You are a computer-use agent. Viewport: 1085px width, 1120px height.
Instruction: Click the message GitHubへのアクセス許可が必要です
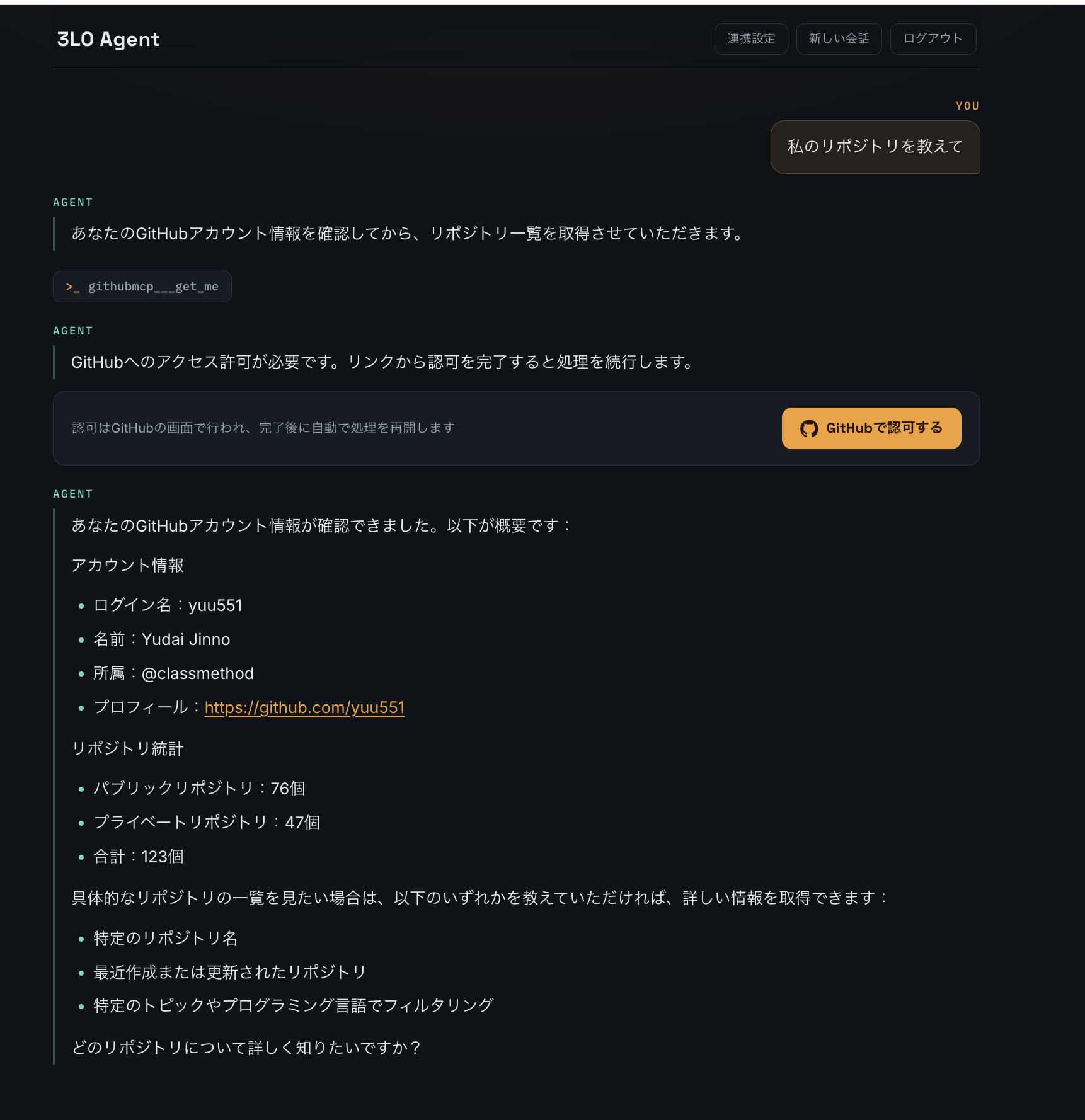tap(384, 362)
